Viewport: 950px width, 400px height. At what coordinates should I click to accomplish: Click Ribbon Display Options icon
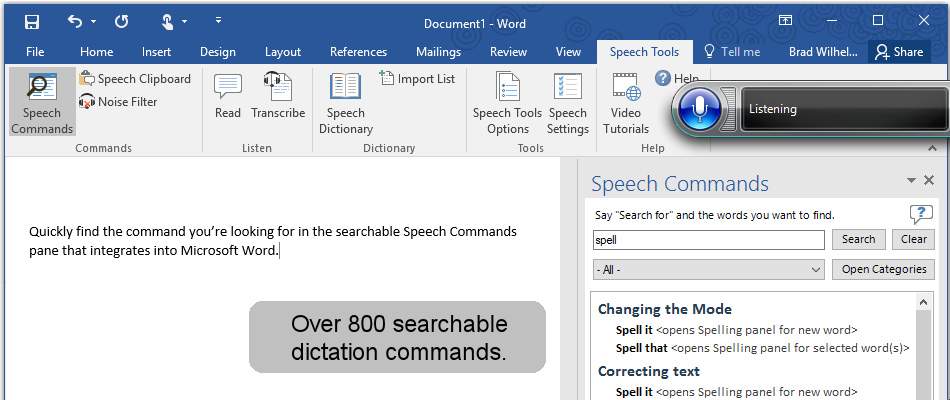click(785, 21)
